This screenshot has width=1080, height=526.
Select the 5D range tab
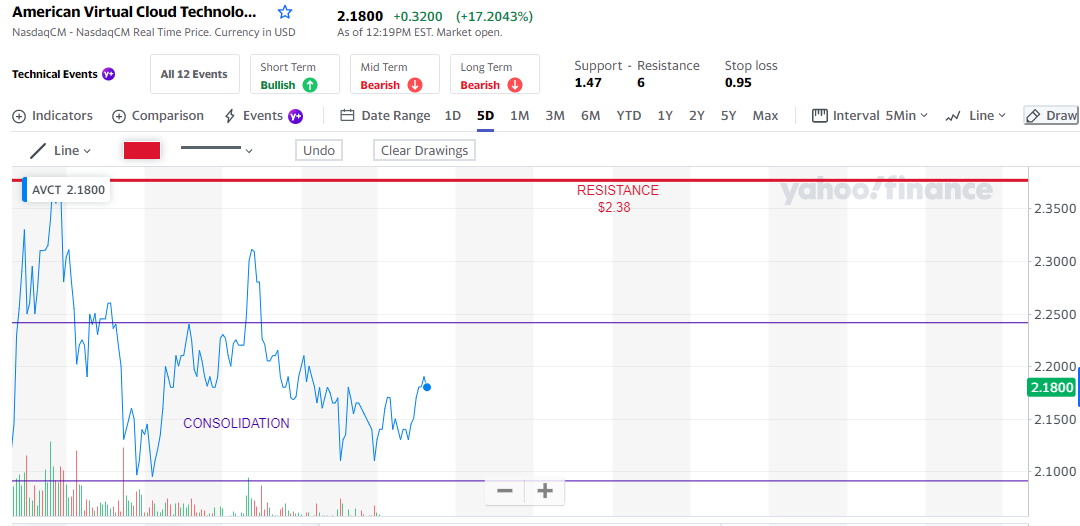click(486, 116)
